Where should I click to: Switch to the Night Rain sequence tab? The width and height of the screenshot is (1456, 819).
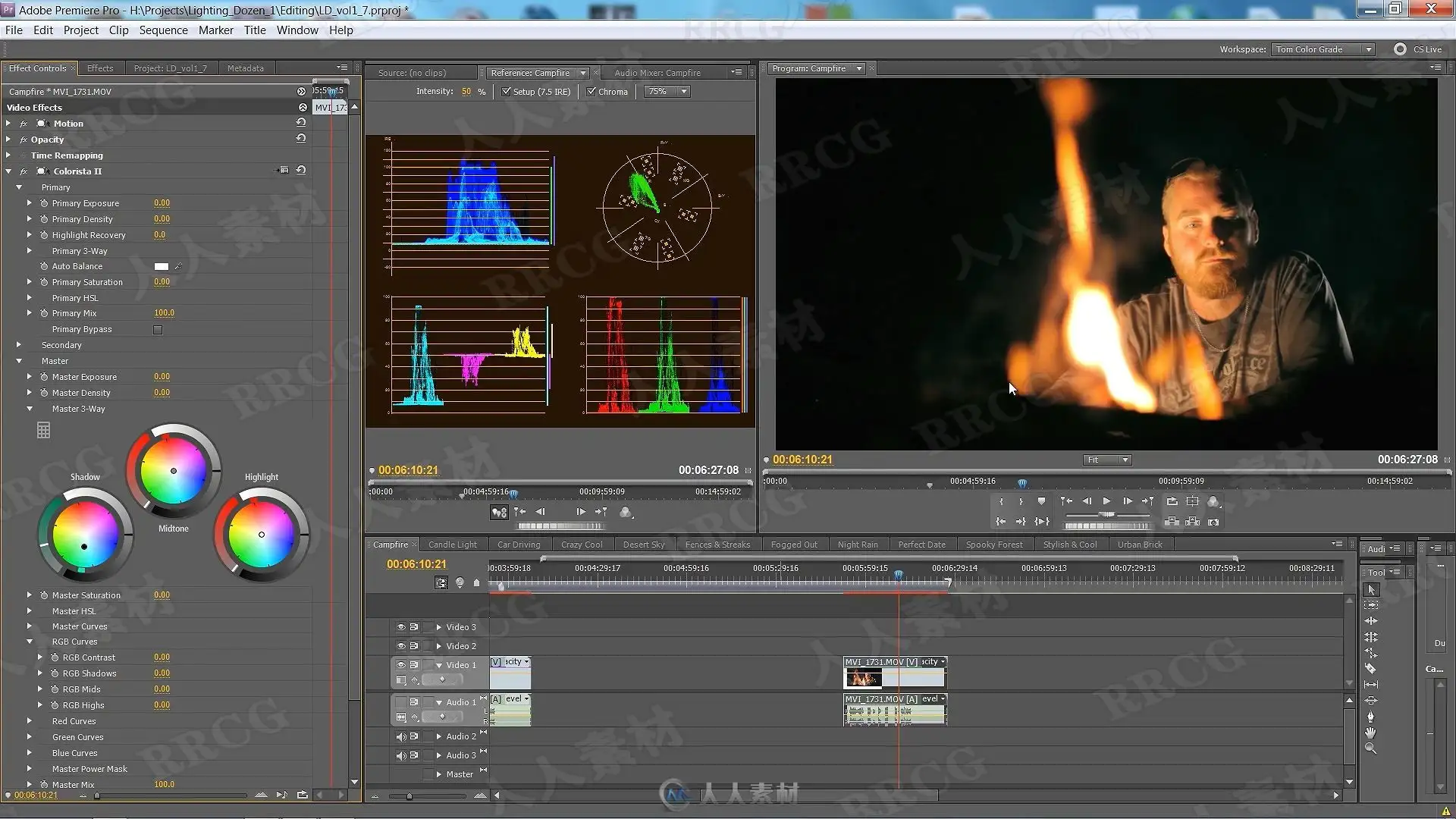[x=858, y=544]
